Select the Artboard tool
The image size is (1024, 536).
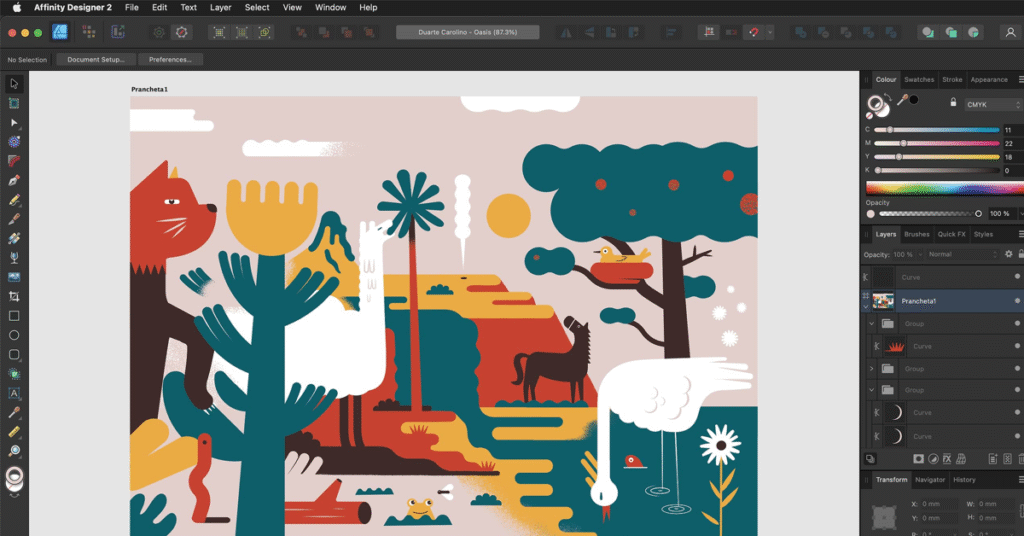[x=14, y=103]
